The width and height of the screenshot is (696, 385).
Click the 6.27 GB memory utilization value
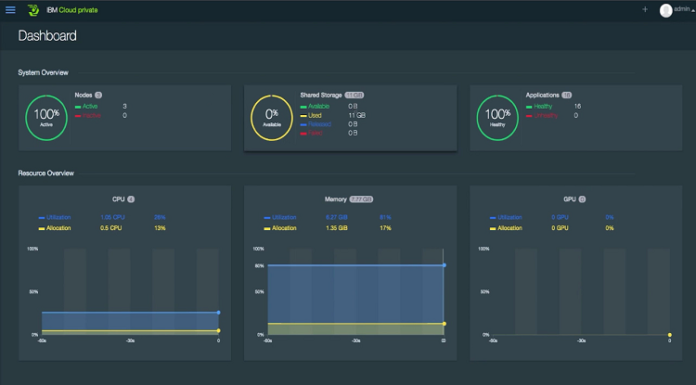pyautogui.click(x=336, y=218)
